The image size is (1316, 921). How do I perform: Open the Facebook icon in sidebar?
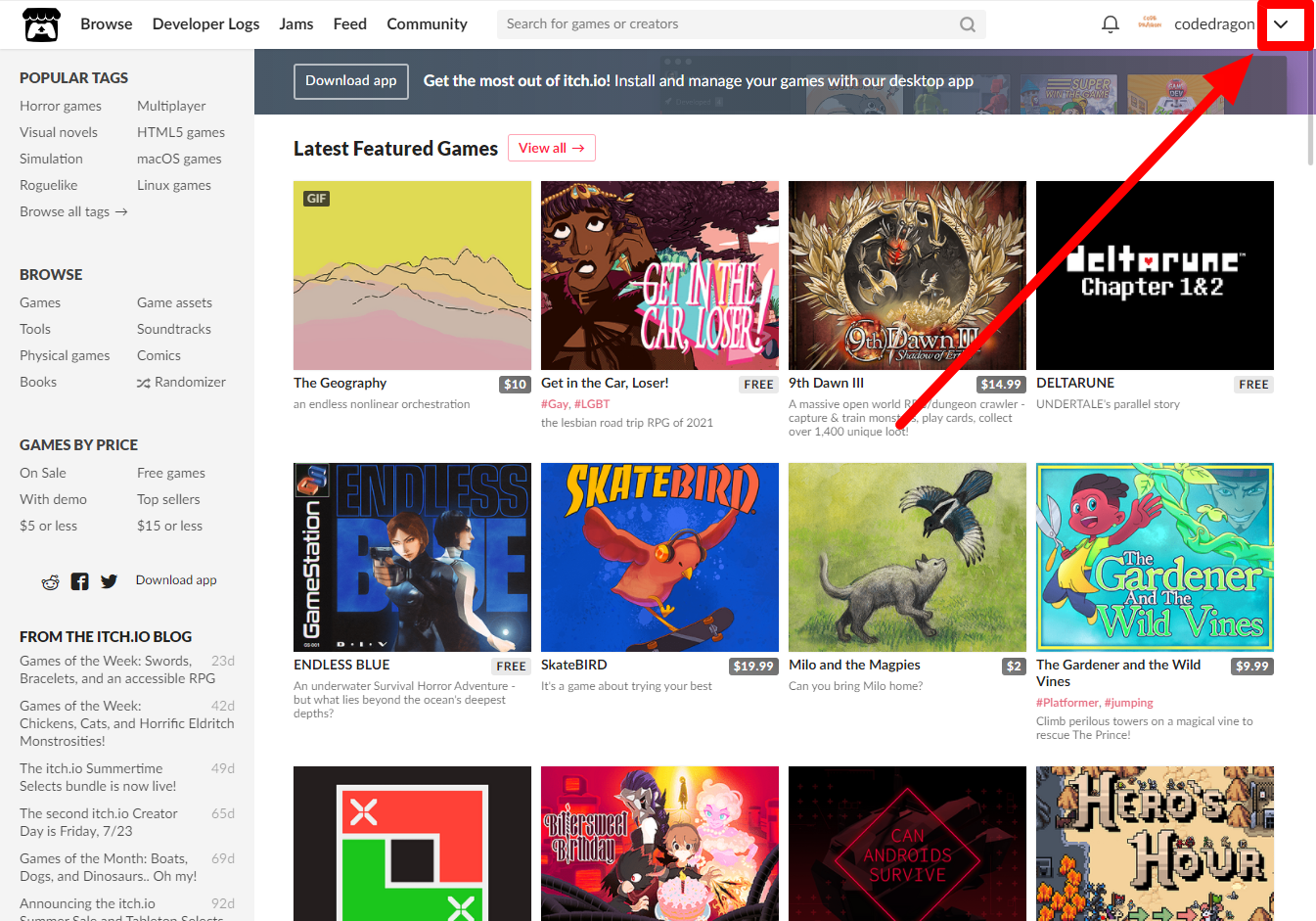pyautogui.click(x=79, y=581)
